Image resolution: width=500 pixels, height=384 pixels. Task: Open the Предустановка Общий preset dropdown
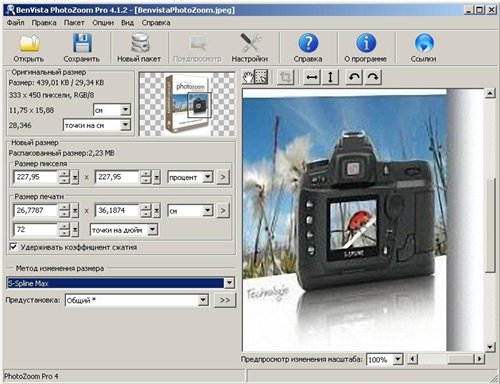(x=203, y=300)
